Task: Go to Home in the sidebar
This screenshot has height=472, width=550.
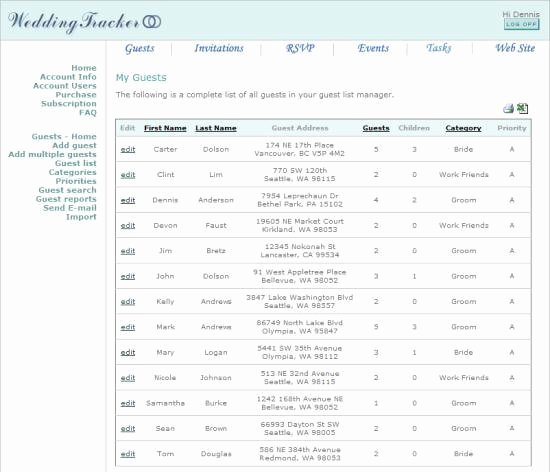Action: coord(83,68)
